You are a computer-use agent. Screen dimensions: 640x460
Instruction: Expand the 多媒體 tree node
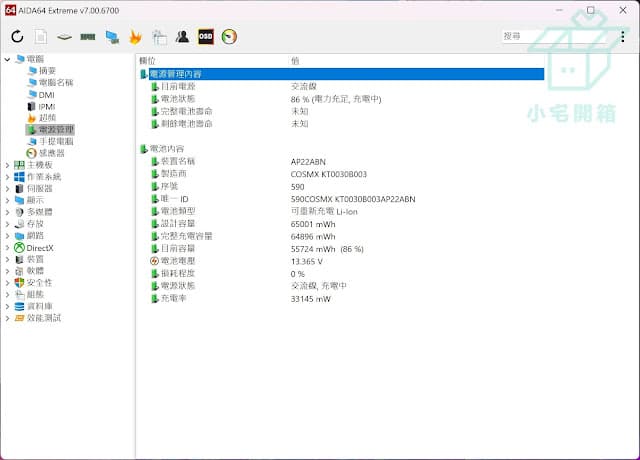point(7,212)
